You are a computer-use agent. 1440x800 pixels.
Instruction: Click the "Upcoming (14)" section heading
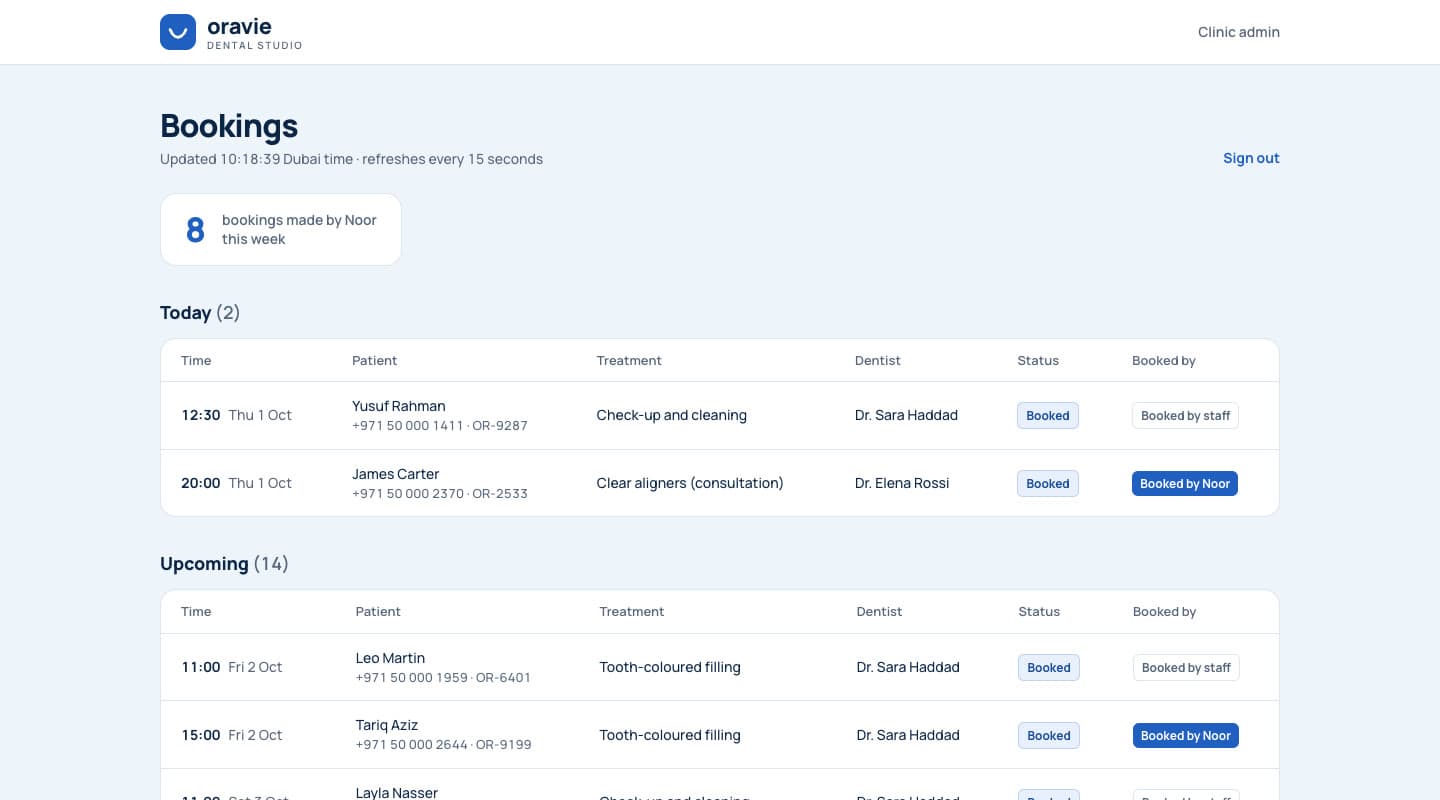(224, 564)
